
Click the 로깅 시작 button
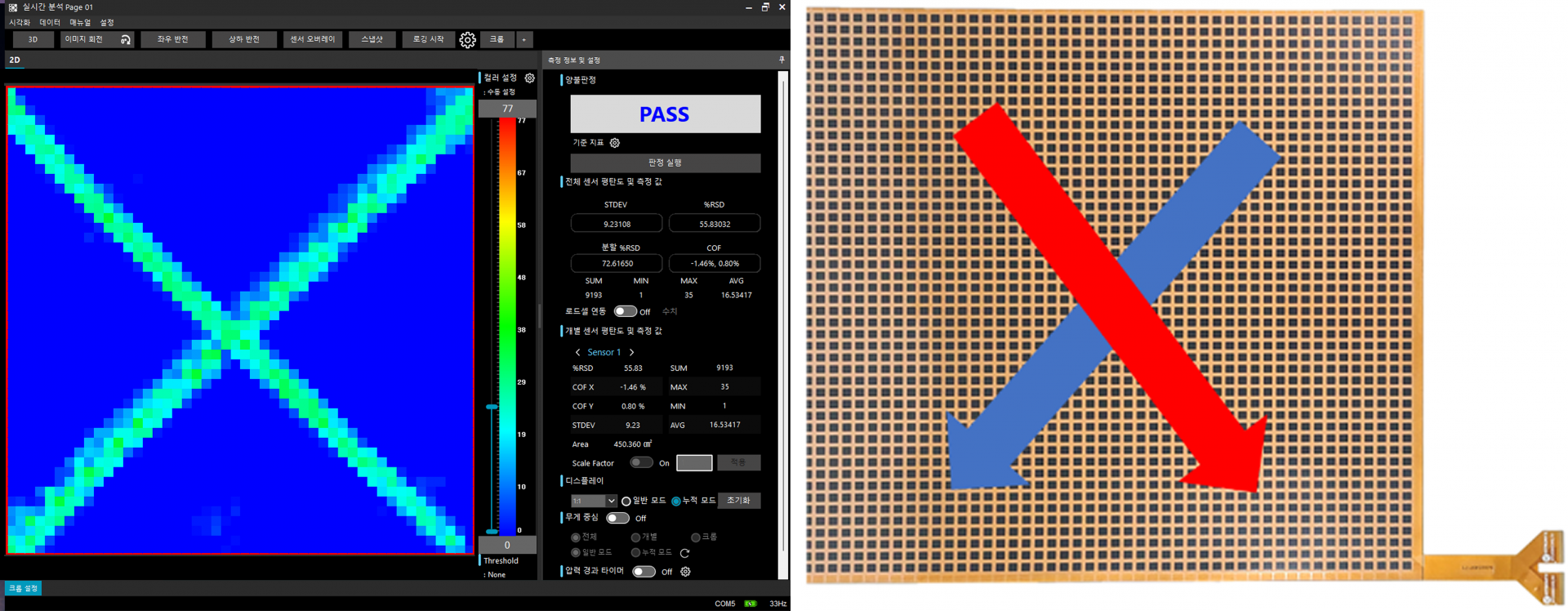(x=428, y=39)
